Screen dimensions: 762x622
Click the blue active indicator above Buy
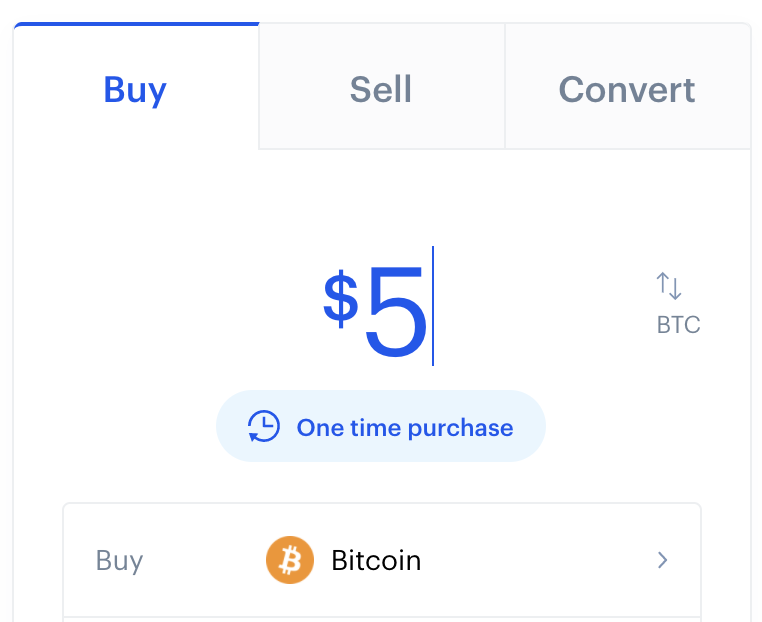pos(137,24)
